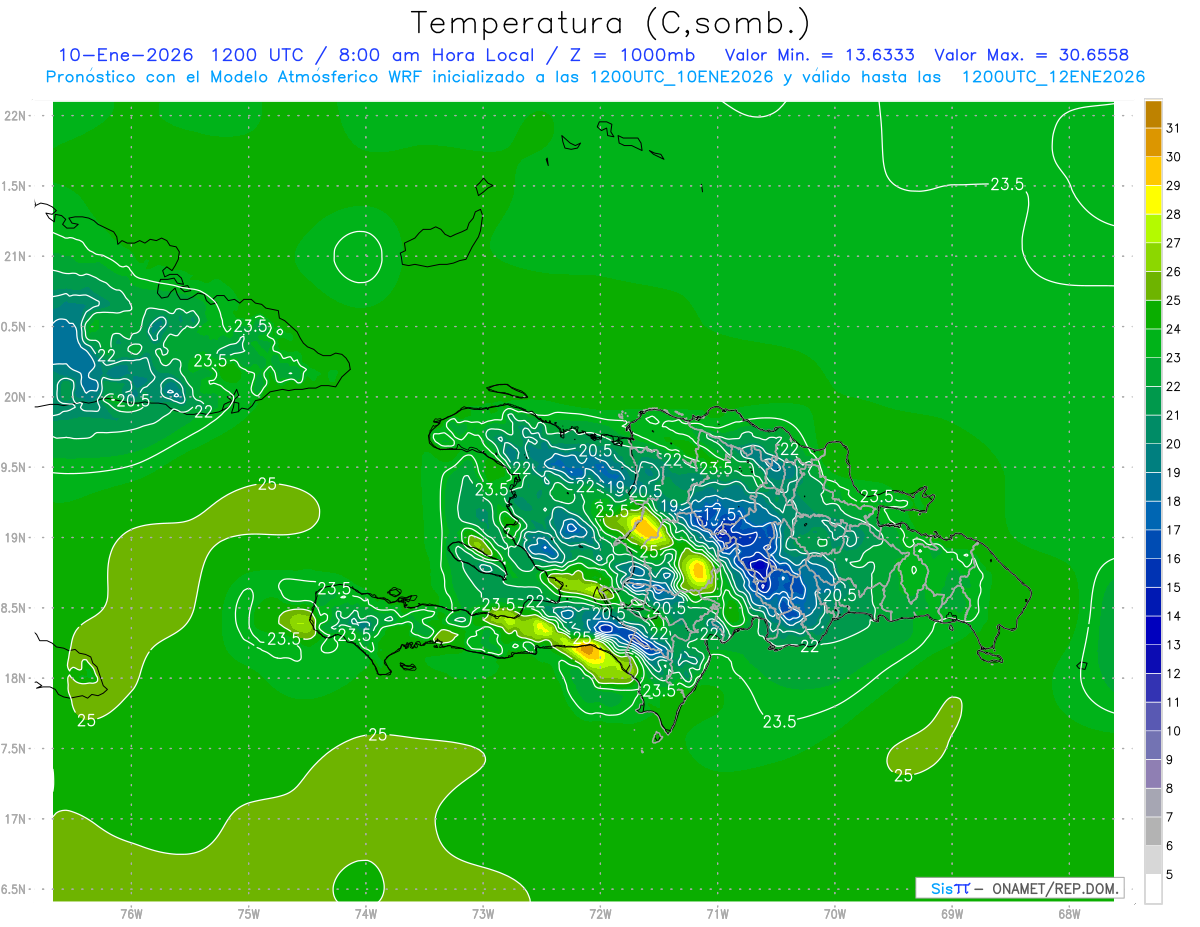
Task: Select "Valor Max. = 30.6558" text
Action: pos(1031,55)
